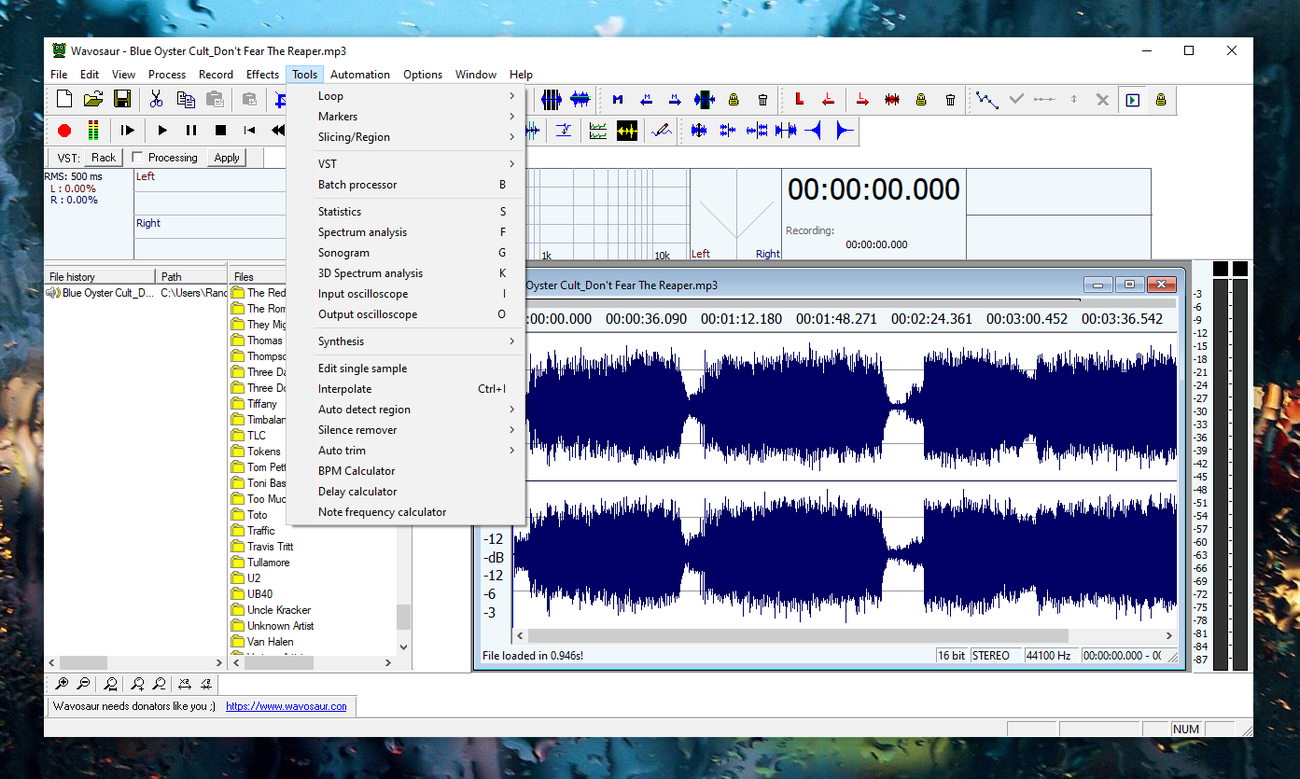The width and height of the screenshot is (1300, 779).
Task: Open the level meter icon beside Record
Action: coord(93,130)
